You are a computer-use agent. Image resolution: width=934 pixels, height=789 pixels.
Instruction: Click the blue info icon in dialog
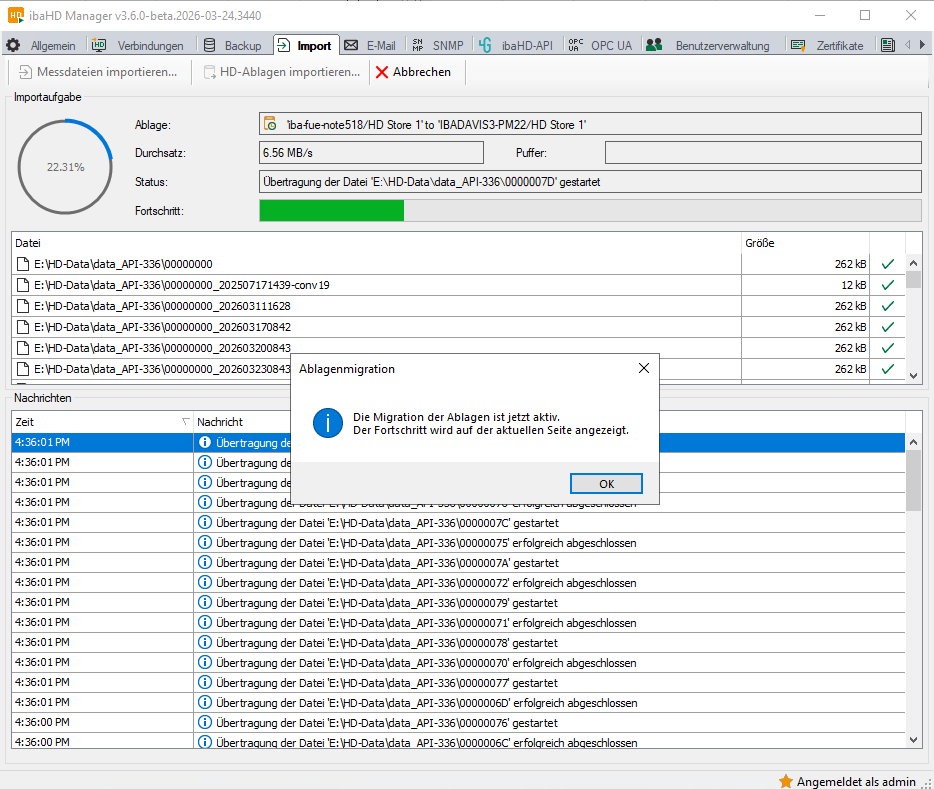(327, 423)
